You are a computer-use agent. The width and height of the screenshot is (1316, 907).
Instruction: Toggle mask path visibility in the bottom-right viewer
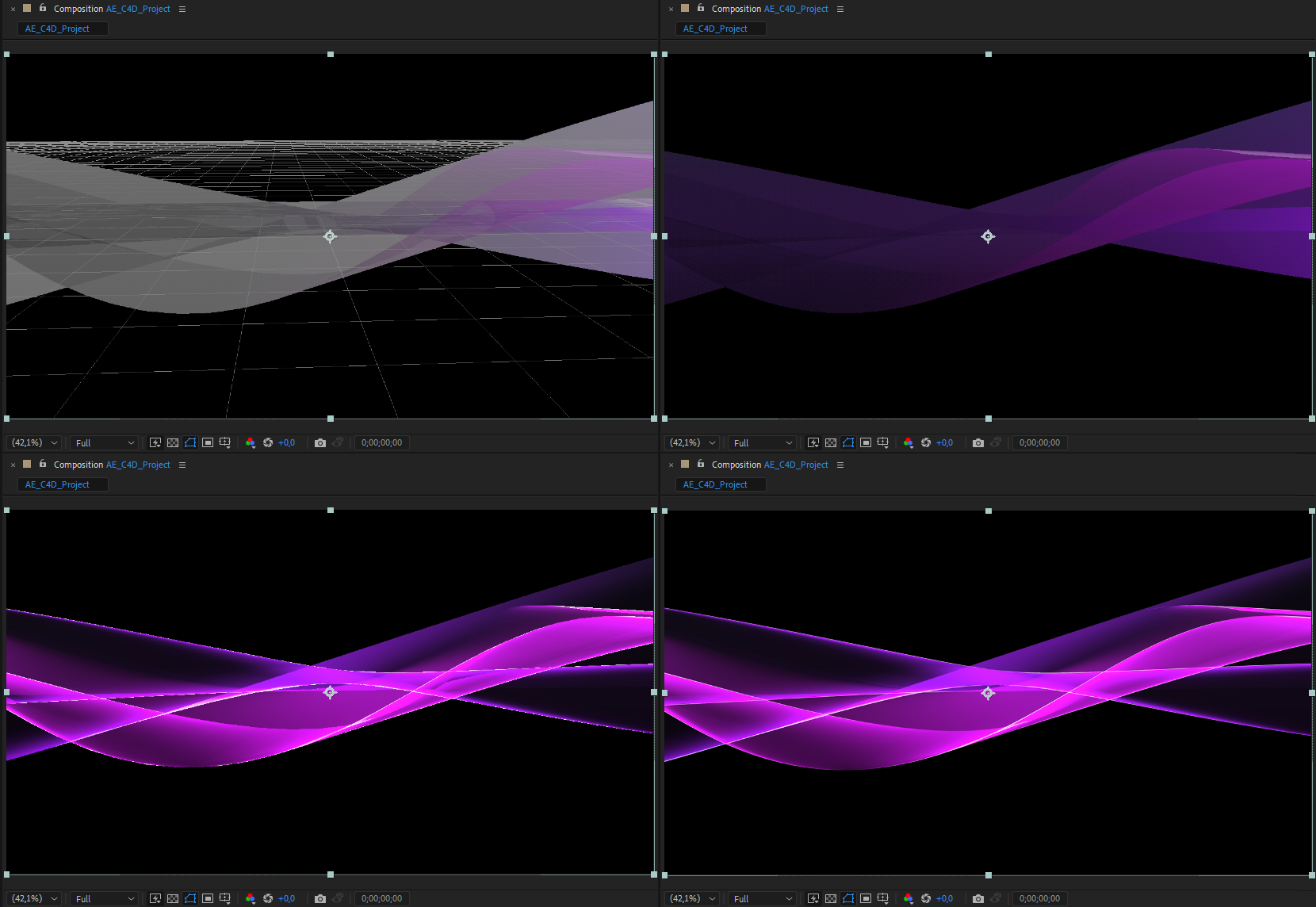pos(848,898)
